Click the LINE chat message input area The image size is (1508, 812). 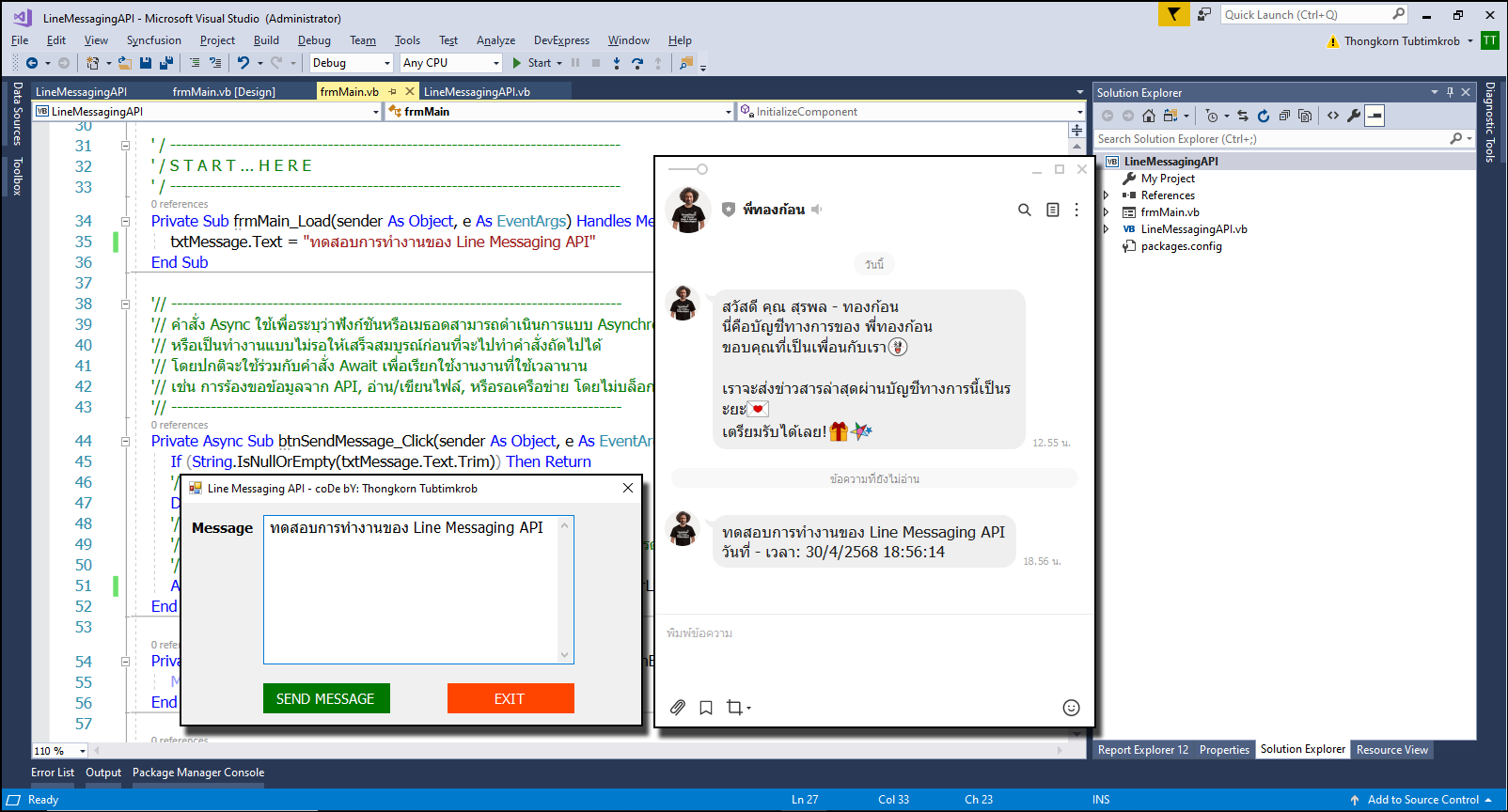click(874, 653)
